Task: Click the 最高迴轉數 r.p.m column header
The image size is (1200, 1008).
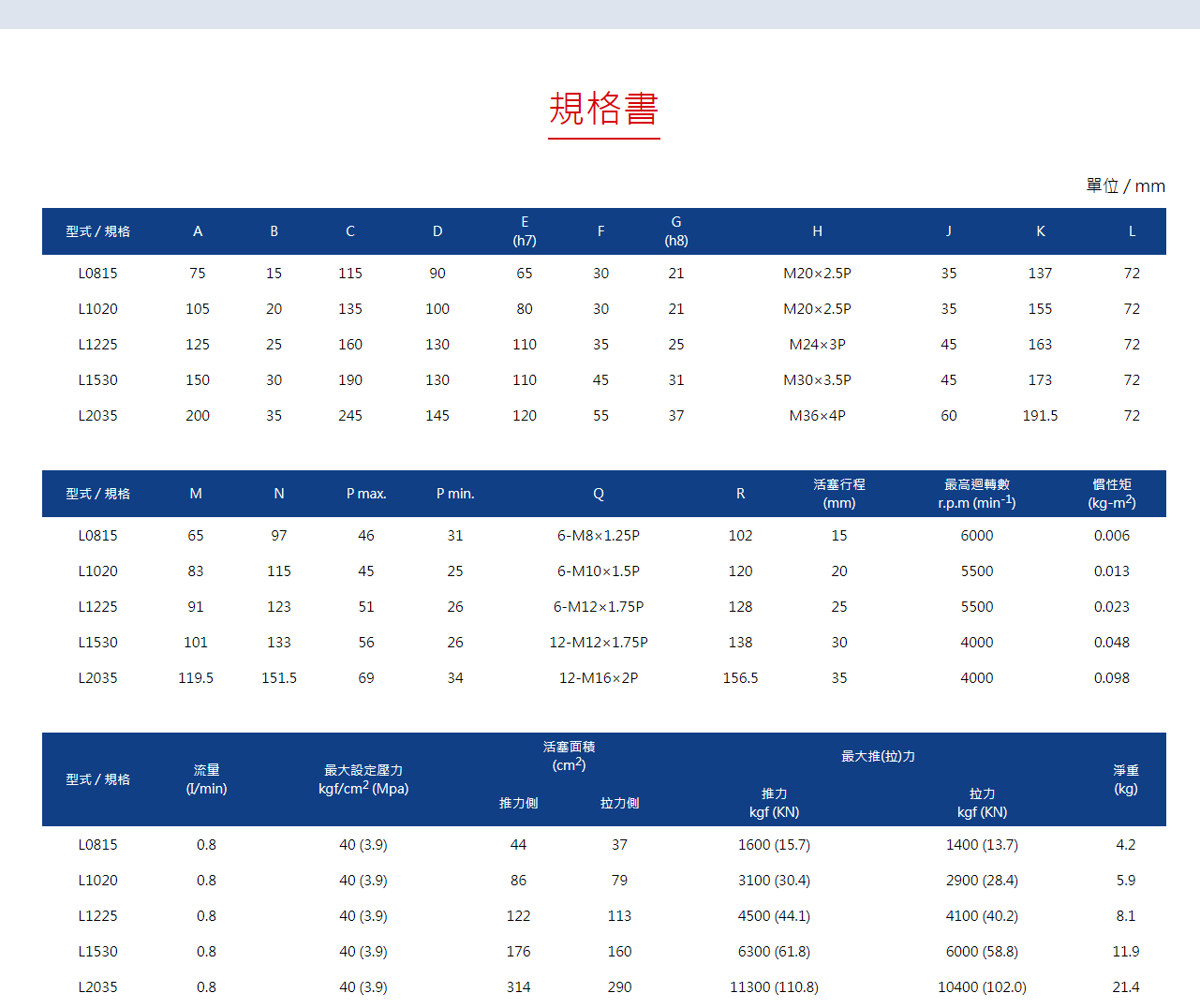Action: 976,493
